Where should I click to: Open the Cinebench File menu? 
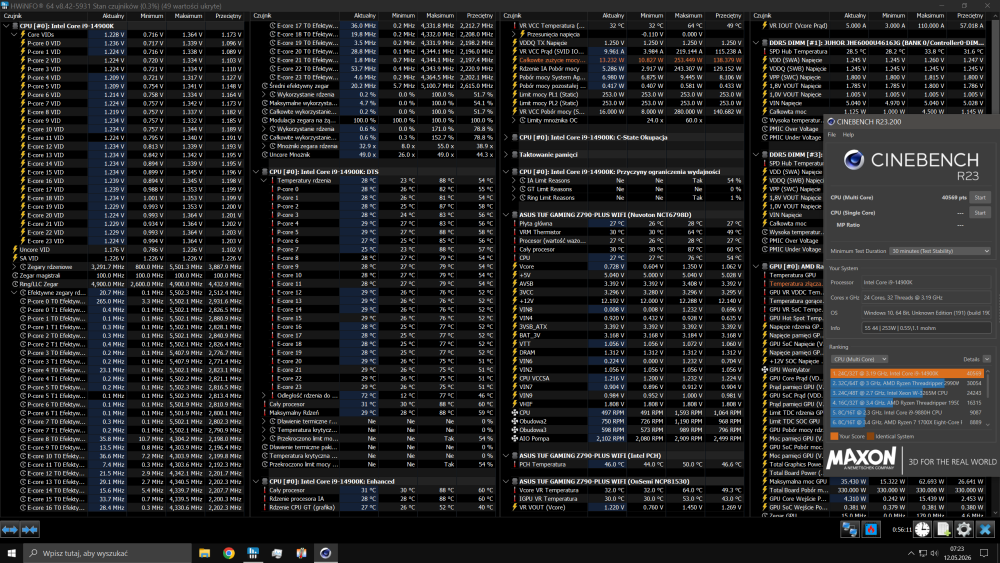coord(832,135)
